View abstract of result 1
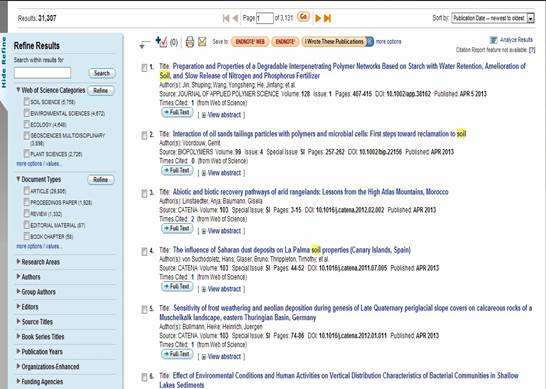546x389 pixels. click(x=224, y=115)
